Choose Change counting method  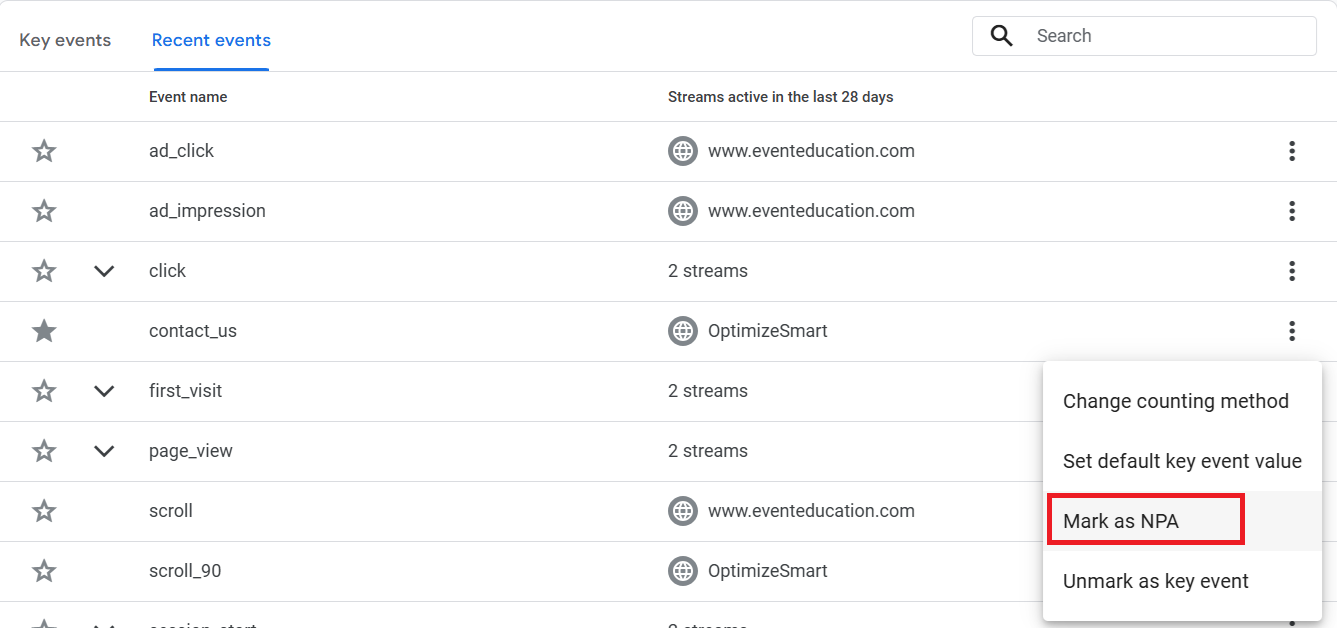1175,401
